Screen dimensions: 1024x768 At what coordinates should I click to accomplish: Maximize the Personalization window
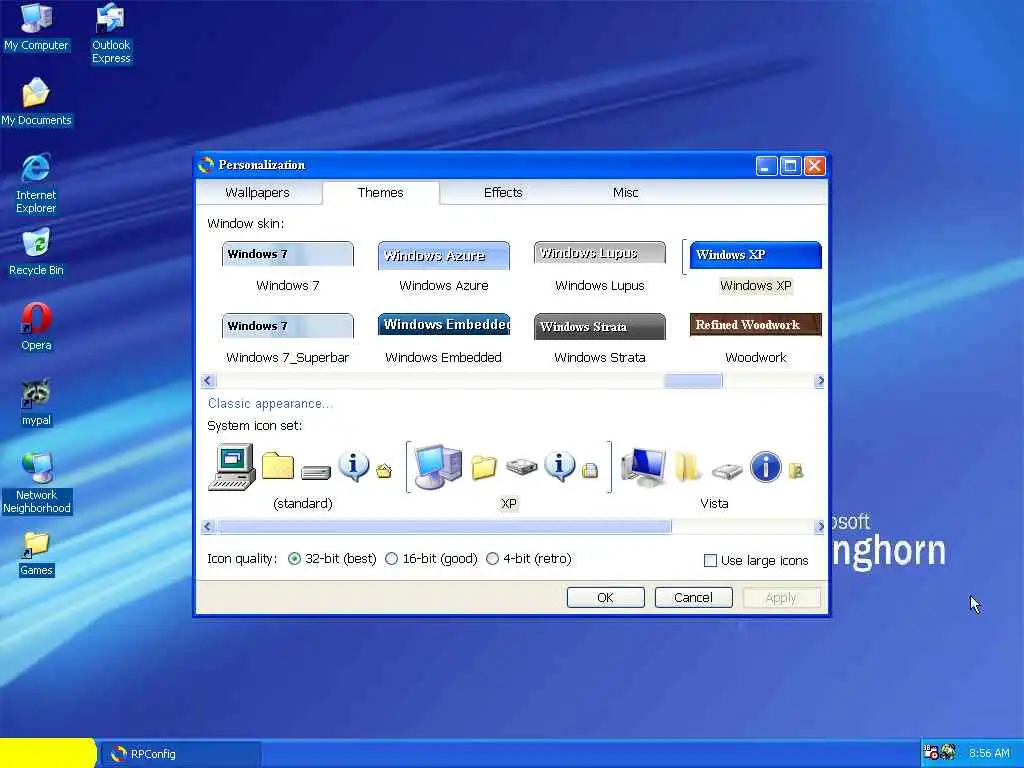click(x=790, y=166)
